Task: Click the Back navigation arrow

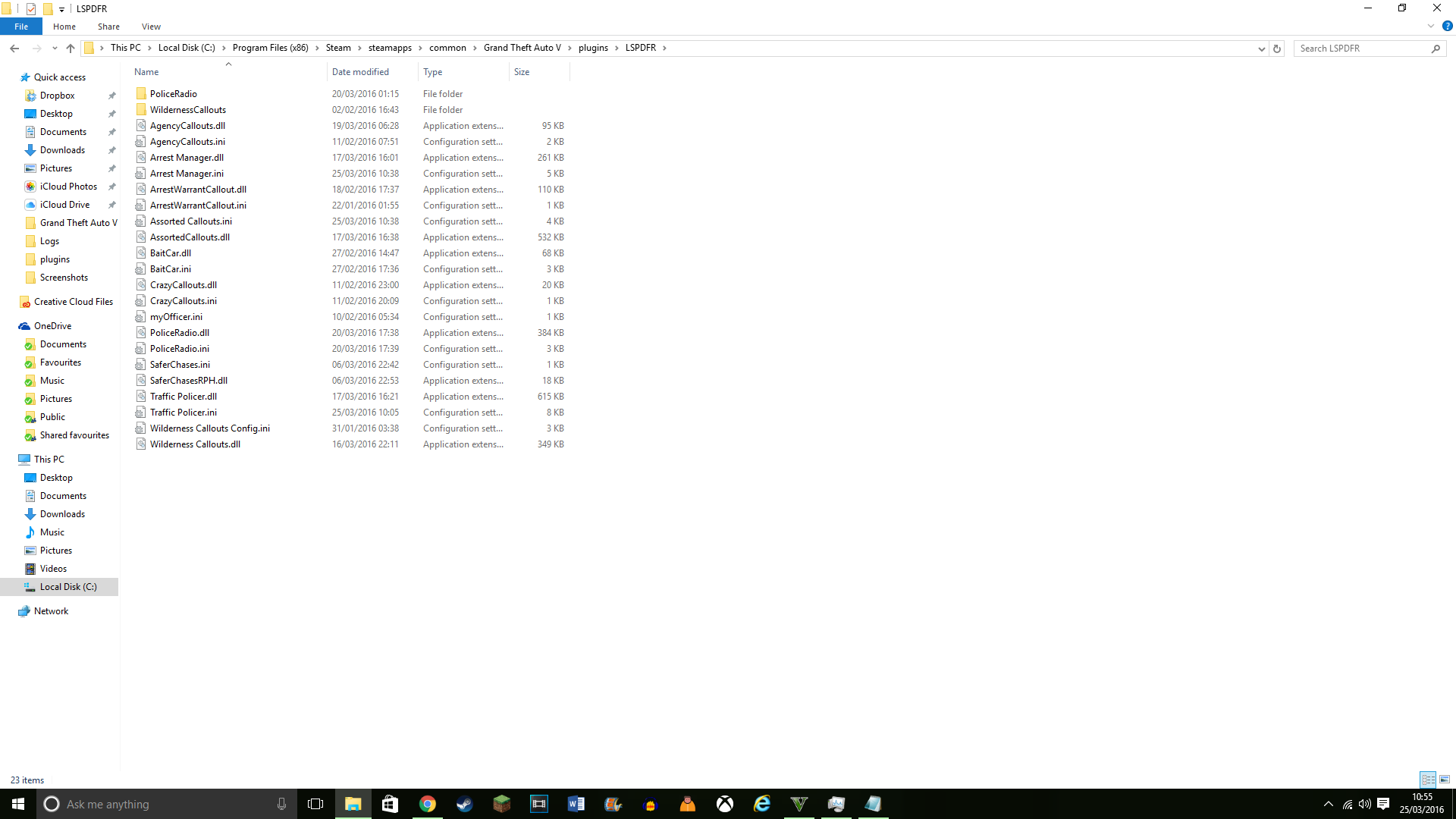Action: tap(14, 49)
